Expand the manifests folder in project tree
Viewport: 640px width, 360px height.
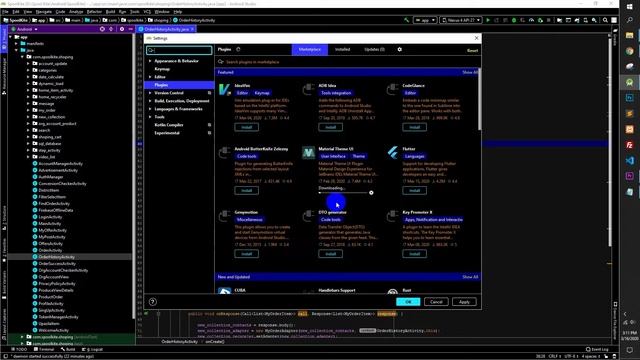[x=16, y=43]
